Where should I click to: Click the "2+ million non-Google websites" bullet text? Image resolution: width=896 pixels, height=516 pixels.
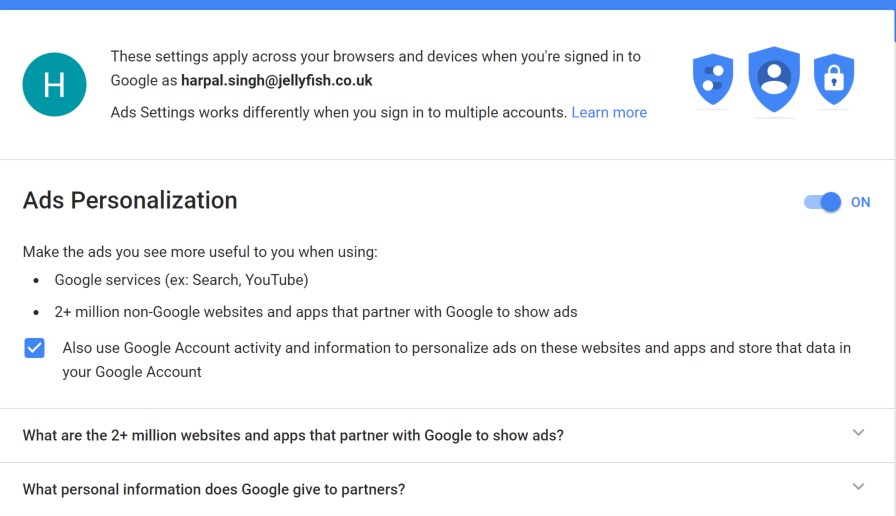point(316,312)
